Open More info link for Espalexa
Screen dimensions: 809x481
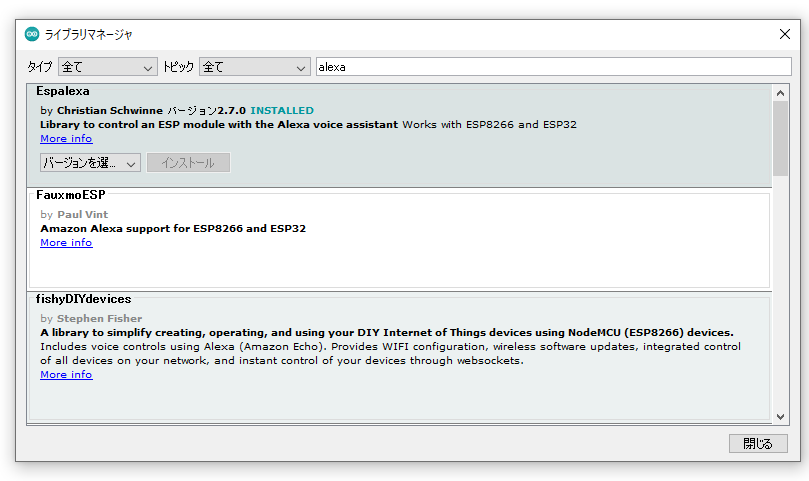pos(66,139)
